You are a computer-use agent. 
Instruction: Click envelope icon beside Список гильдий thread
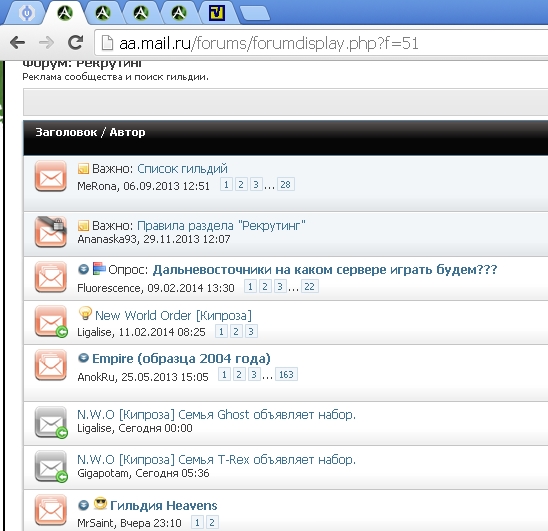(x=51, y=176)
